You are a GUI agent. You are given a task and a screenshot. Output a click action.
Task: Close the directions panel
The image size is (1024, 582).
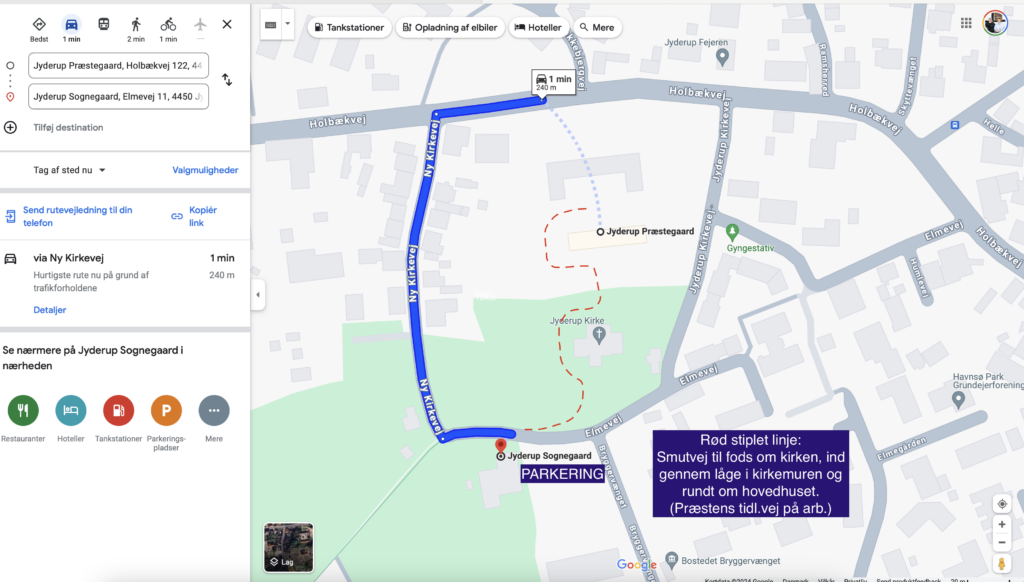[x=227, y=25]
